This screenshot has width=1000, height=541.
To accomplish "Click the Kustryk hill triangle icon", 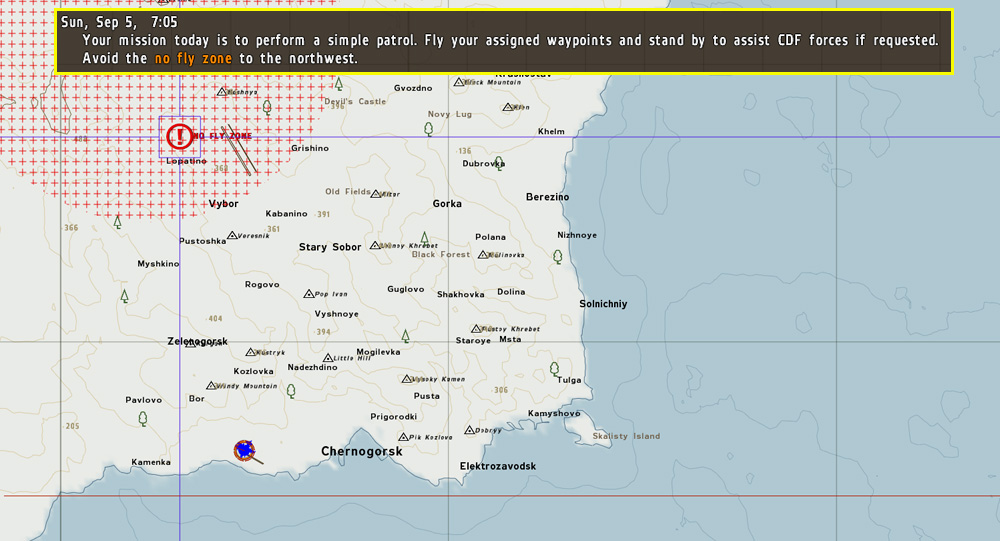I will (x=251, y=352).
